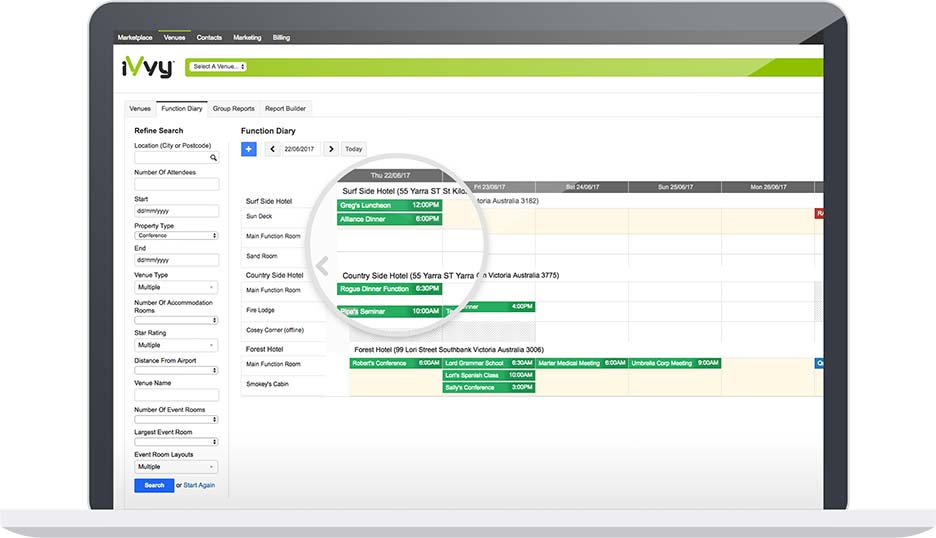Switch to the Group Reports tab
Viewport: 936px width, 538px height.
tap(233, 108)
